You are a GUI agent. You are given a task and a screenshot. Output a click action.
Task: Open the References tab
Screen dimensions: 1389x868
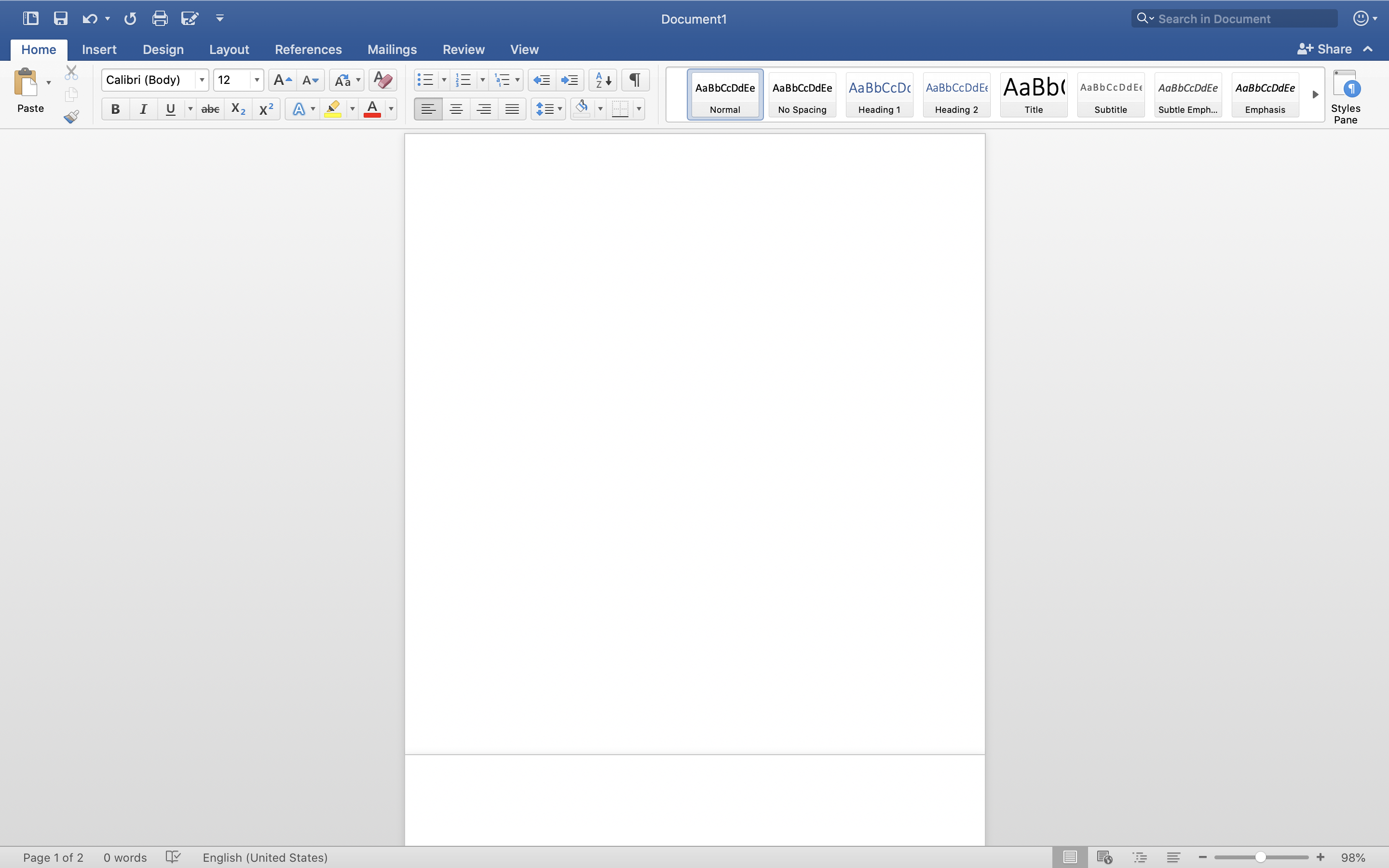pos(308,49)
